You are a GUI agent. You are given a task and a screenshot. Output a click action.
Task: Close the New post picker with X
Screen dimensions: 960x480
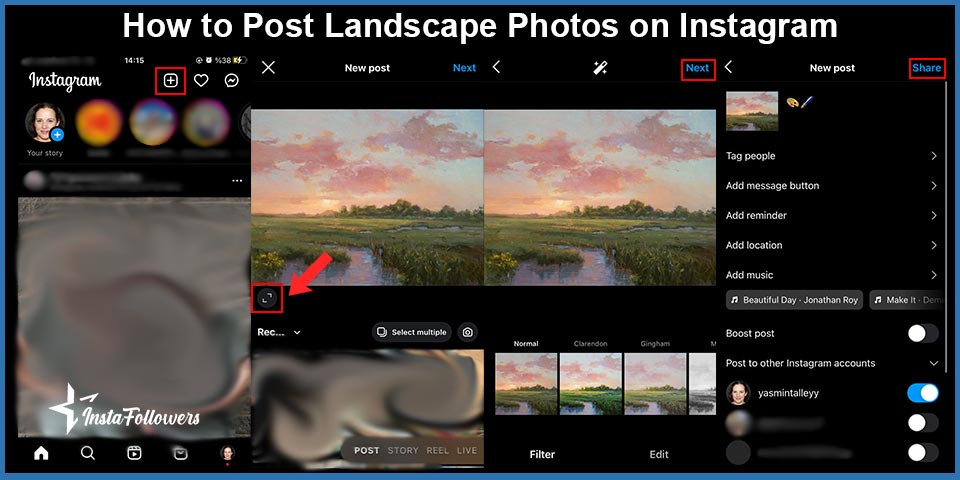[268, 67]
